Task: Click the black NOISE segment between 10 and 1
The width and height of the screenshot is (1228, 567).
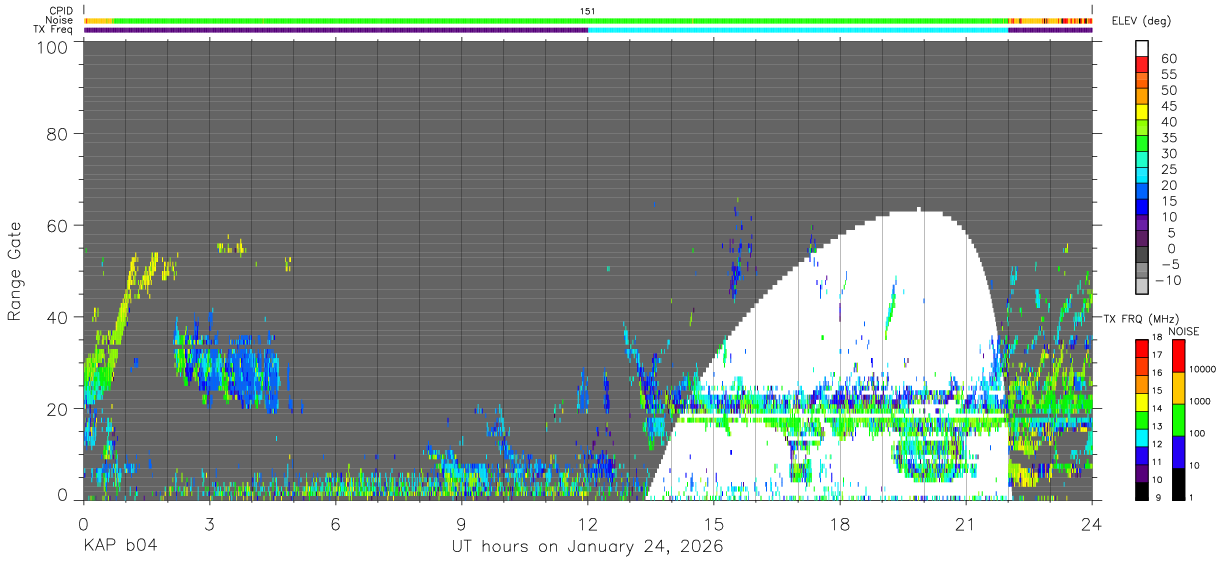Action: [1179, 483]
